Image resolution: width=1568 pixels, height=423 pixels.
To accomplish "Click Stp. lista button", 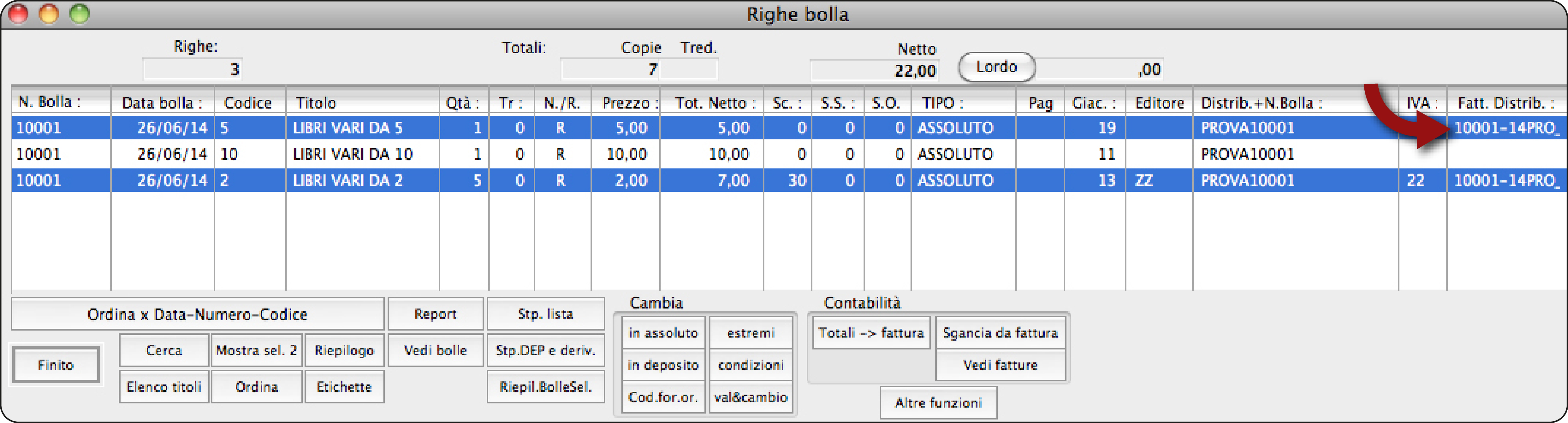I will click(x=545, y=314).
